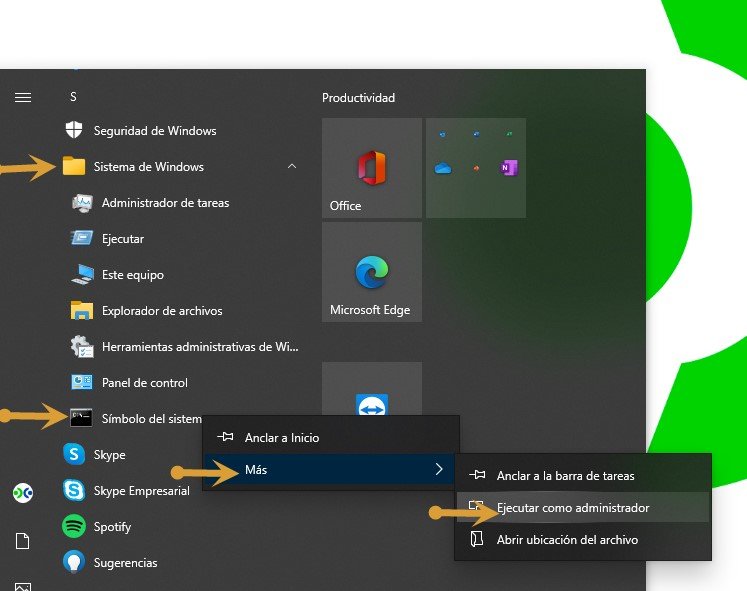Viewport: 747px width, 591px height.
Task: Choose Anclar a Inicio in context menu
Action: pyautogui.click(x=331, y=438)
